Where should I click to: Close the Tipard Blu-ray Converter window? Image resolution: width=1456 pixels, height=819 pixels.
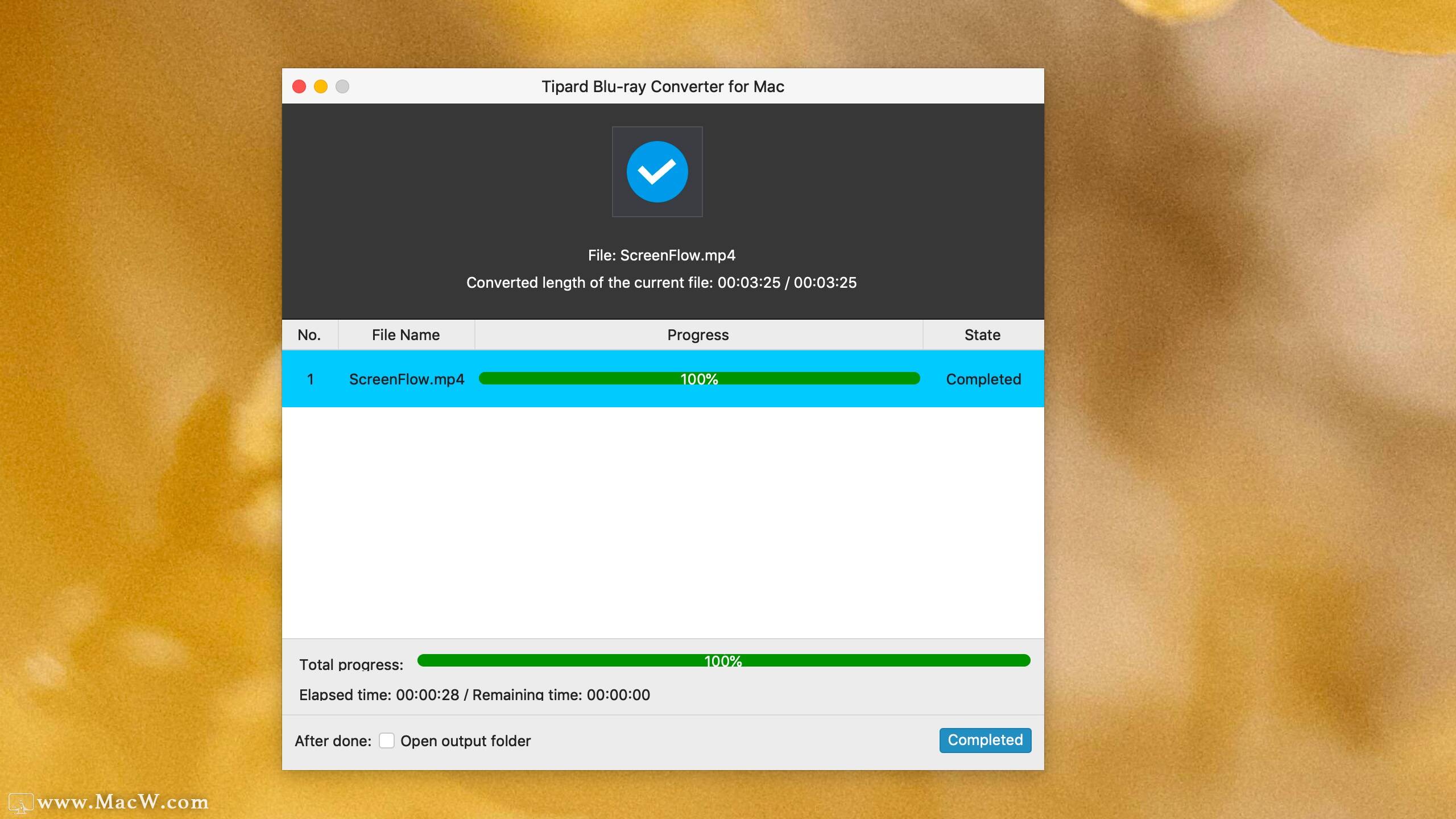pos(299,86)
